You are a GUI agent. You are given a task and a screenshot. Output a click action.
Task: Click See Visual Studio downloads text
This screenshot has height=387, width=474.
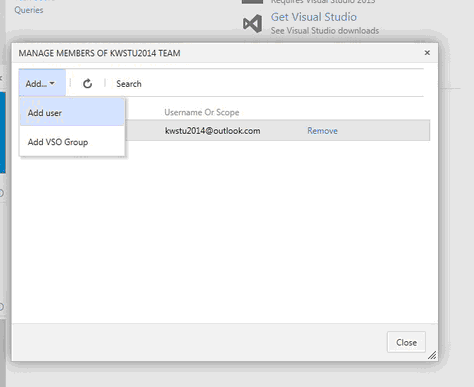click(x=325, y=31)
